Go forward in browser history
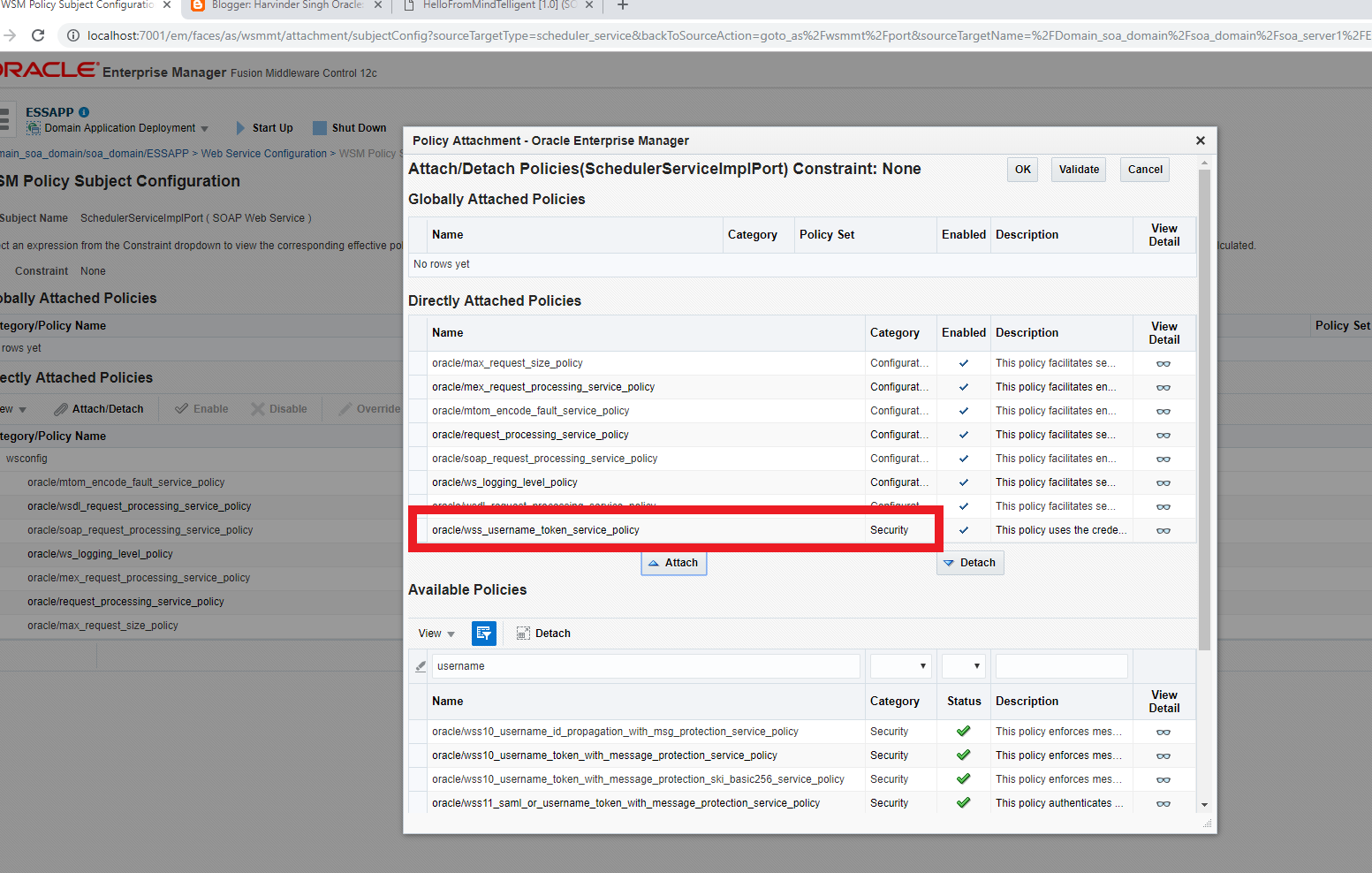This screenshot has height=873, width=1372. pos(10,35)
